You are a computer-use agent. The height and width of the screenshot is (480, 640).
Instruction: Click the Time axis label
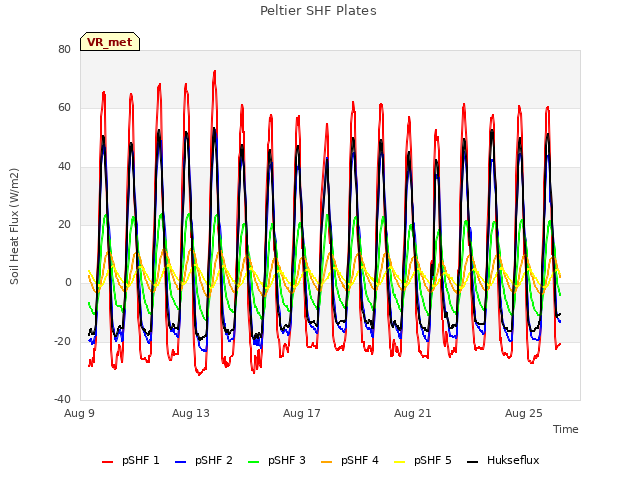coord(565,429)
